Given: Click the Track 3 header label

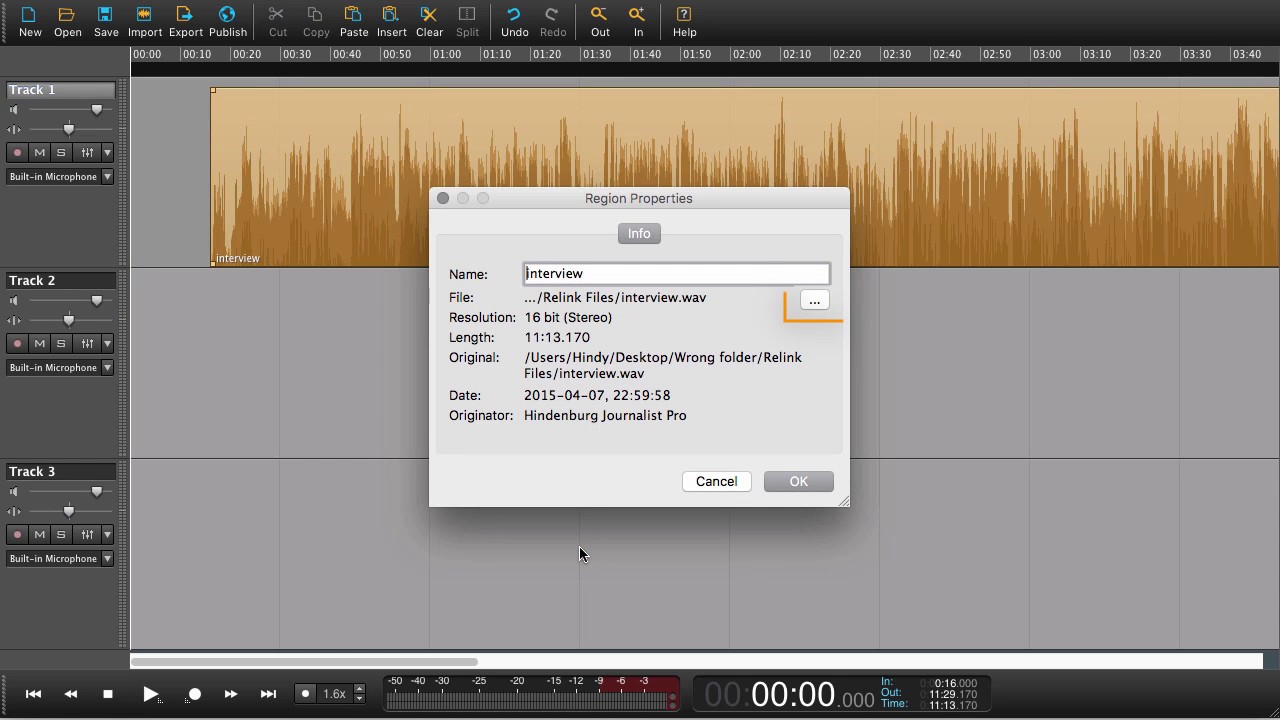Looking at the screenshot, I should click(x=32, y=471).
